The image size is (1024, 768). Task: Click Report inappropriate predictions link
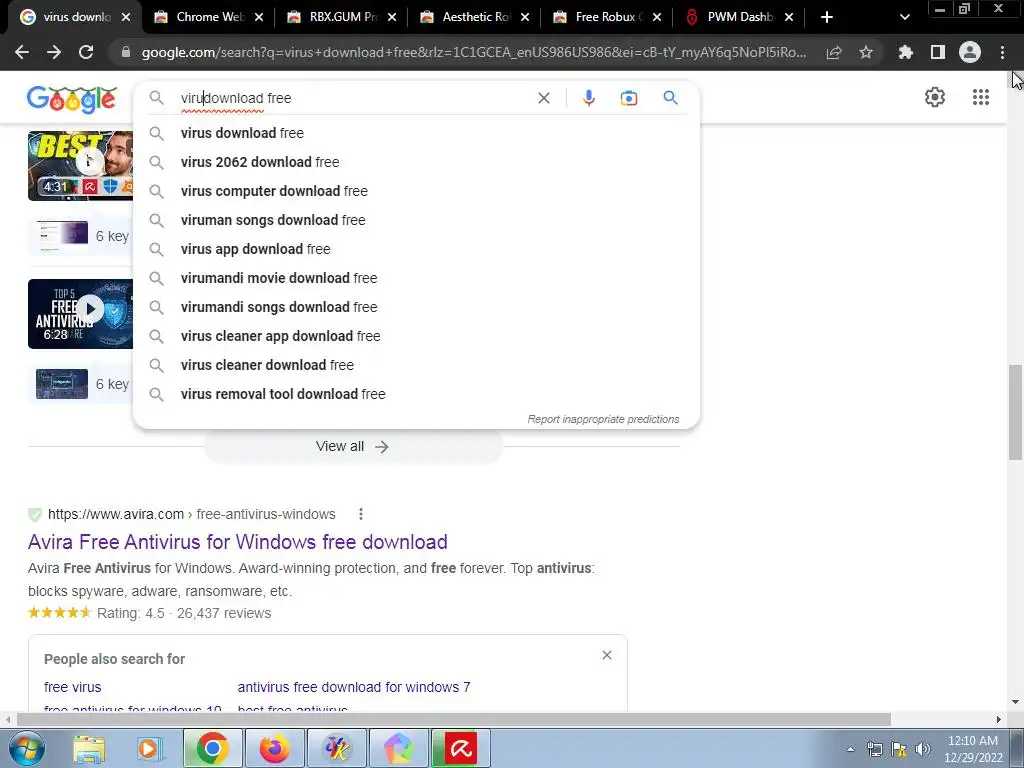(x=603, y=419)
